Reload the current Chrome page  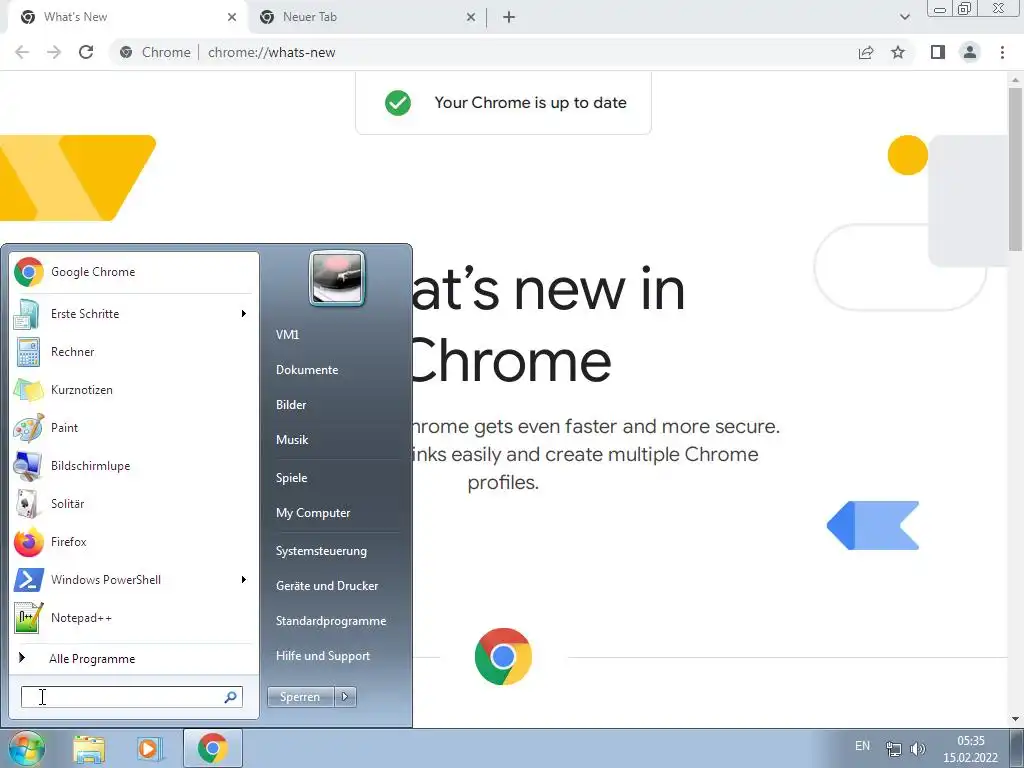point(86,52)
